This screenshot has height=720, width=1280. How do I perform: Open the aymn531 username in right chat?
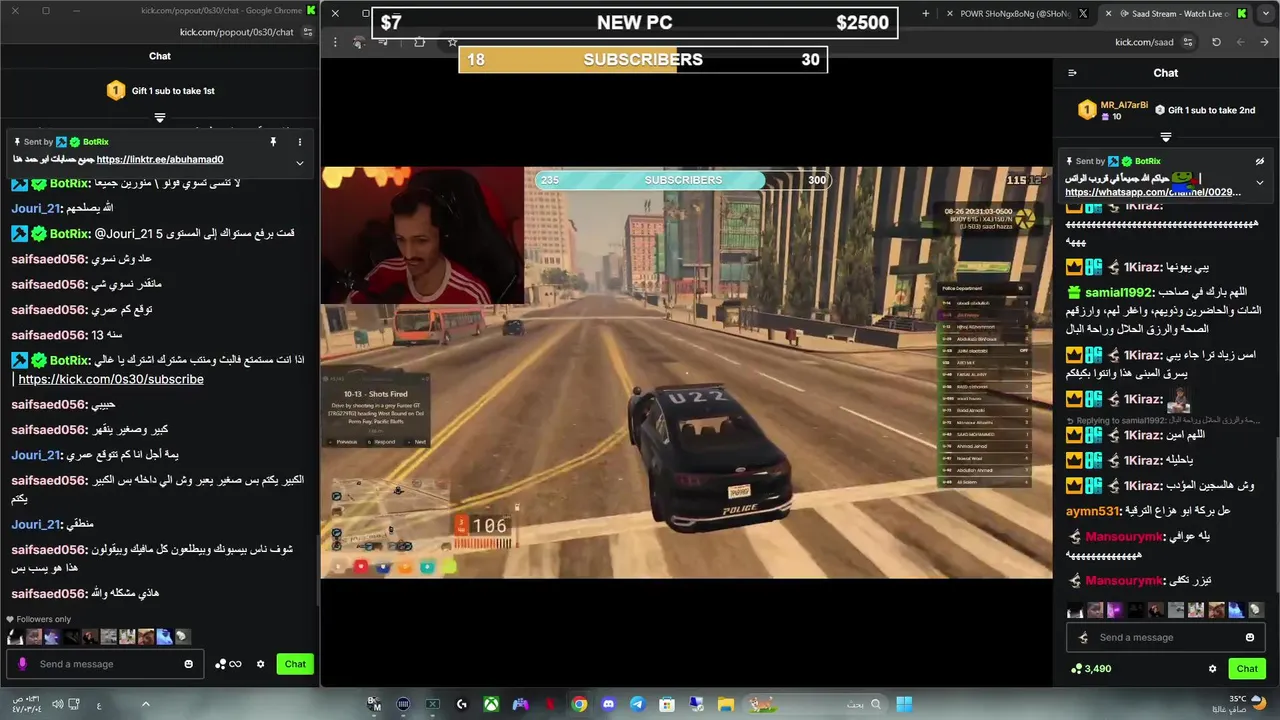point(1094,511)
